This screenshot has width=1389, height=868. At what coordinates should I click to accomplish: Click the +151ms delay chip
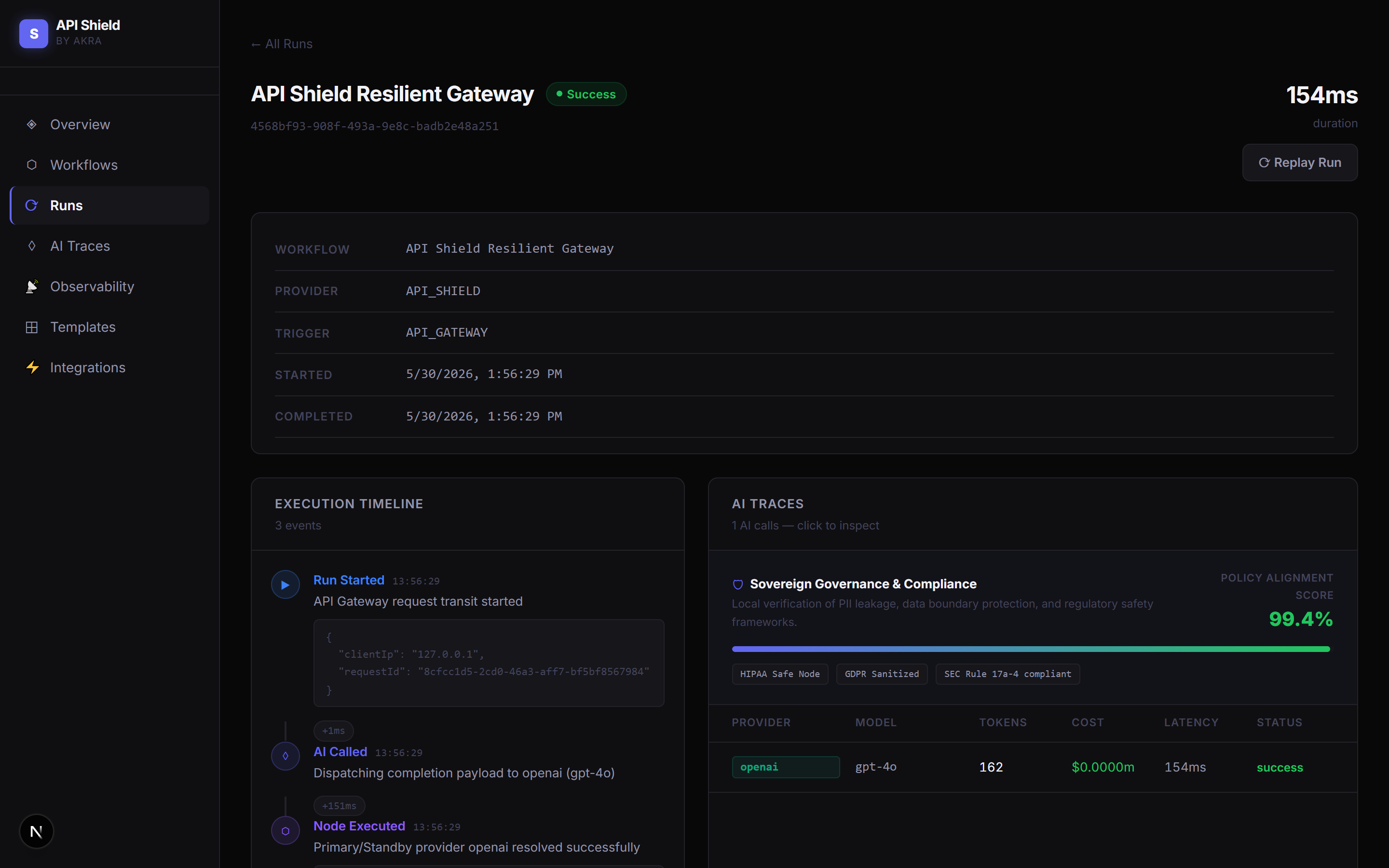pos(339,806)
